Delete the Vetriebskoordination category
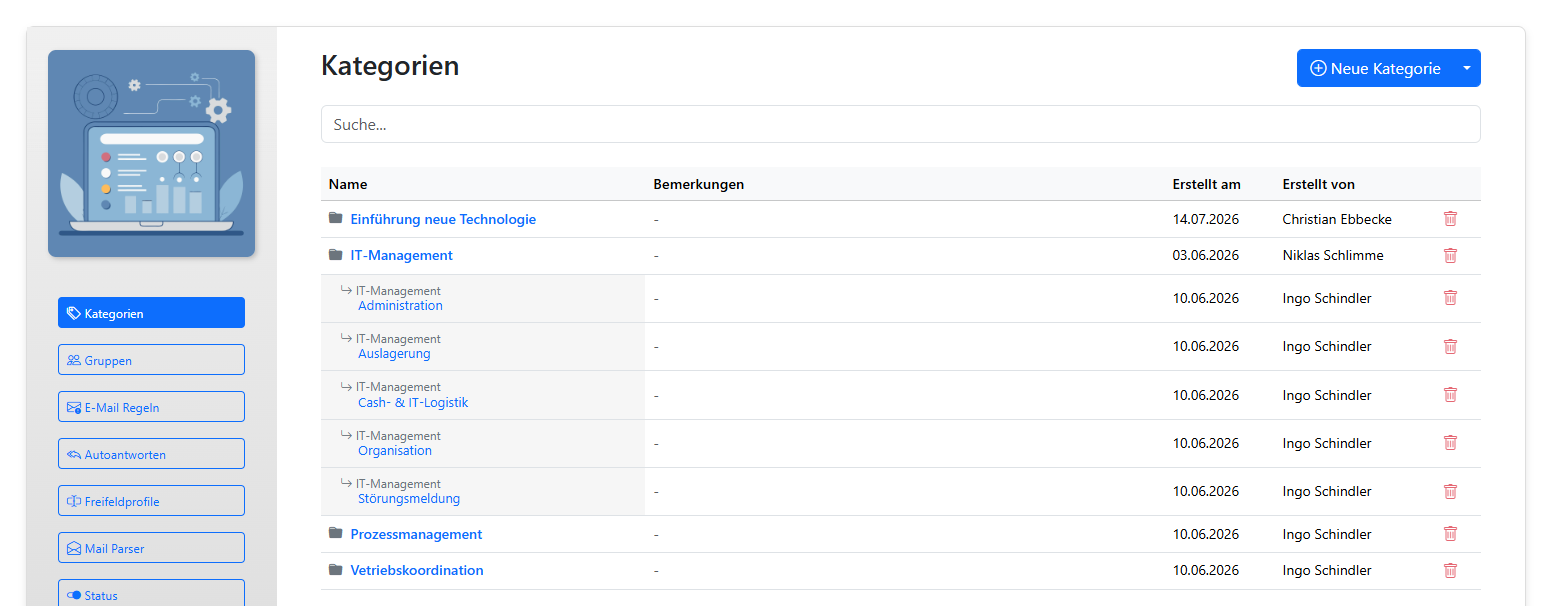 pyautogui.click(x=1450, y=570)
